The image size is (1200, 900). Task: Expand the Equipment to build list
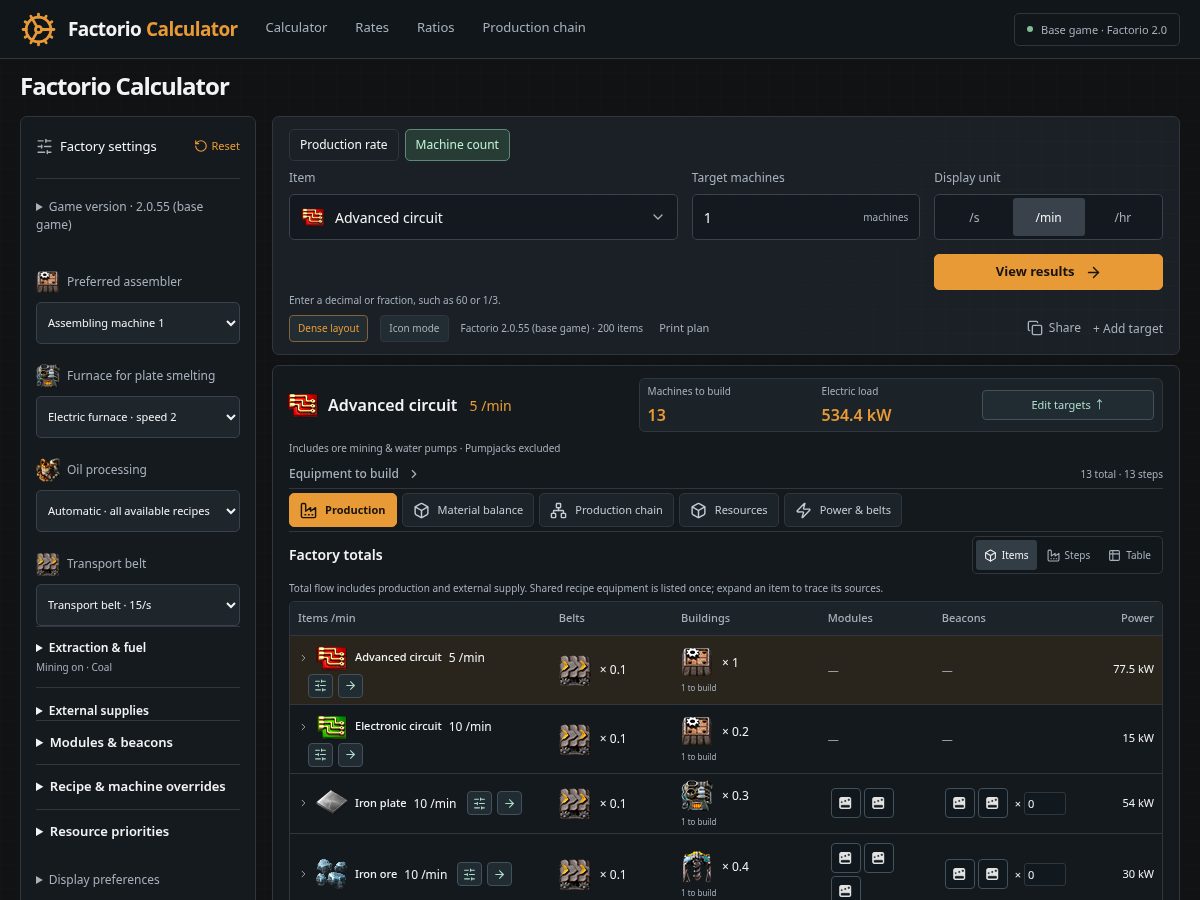pyautogui.click(x=354, y=473)
